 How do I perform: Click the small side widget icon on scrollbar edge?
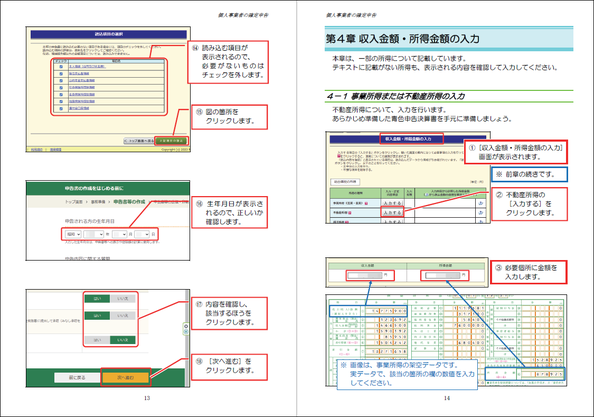pyautogui.click(x=186, y=329)
